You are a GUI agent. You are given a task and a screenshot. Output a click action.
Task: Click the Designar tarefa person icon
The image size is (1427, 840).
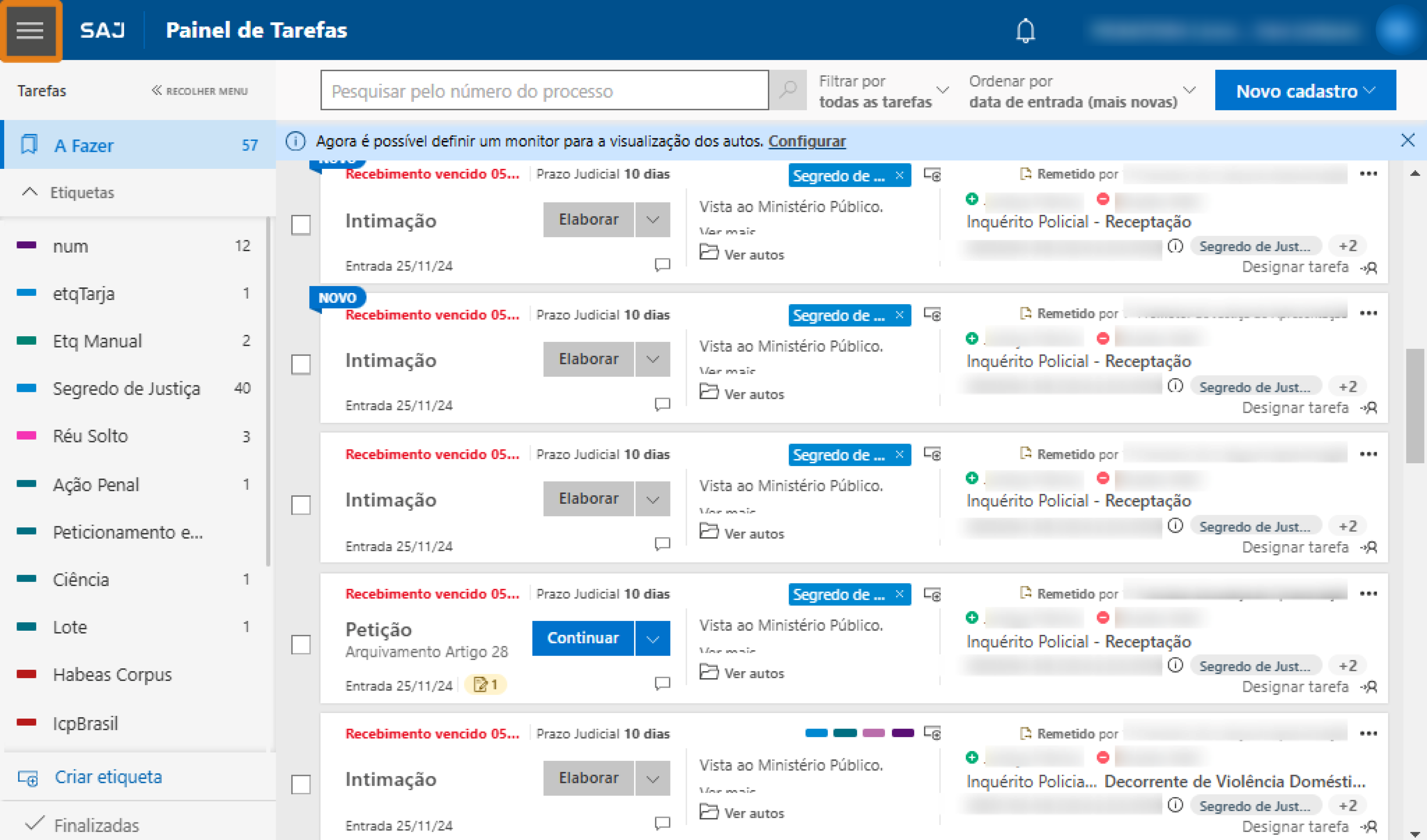1371,267
